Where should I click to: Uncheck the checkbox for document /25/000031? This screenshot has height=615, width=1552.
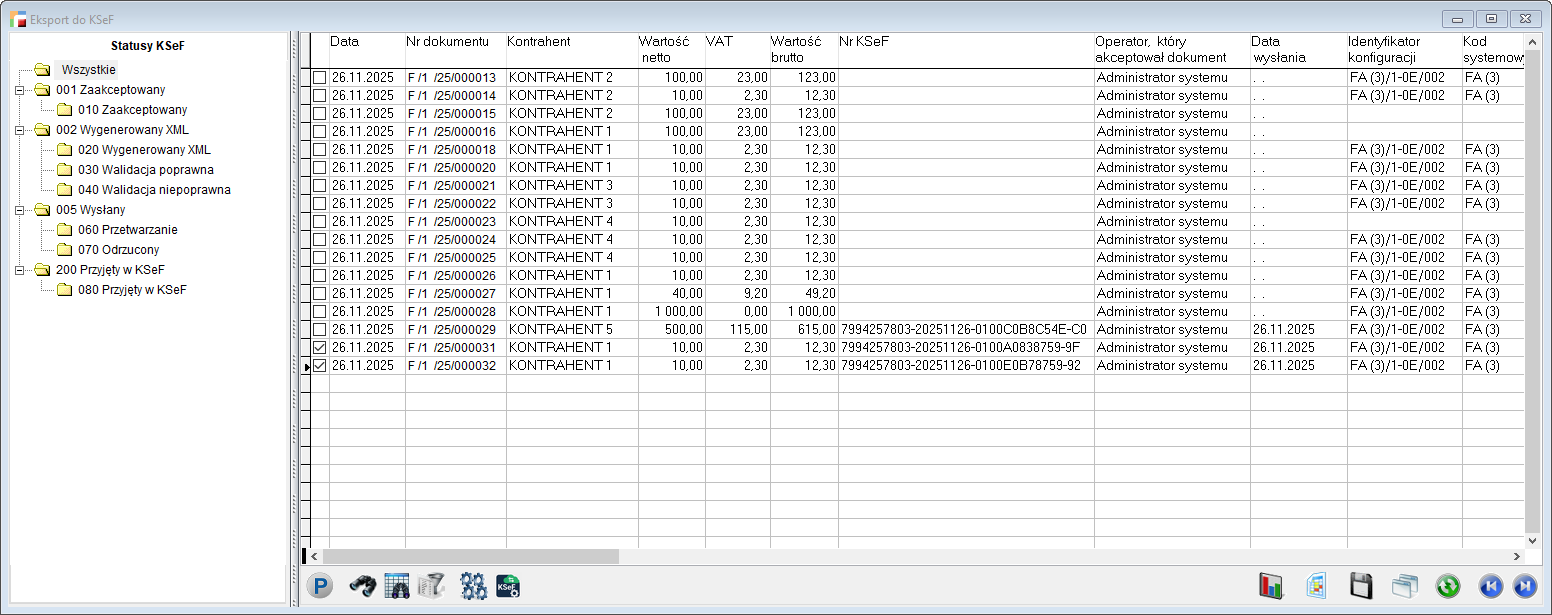[x=319, y=348]
